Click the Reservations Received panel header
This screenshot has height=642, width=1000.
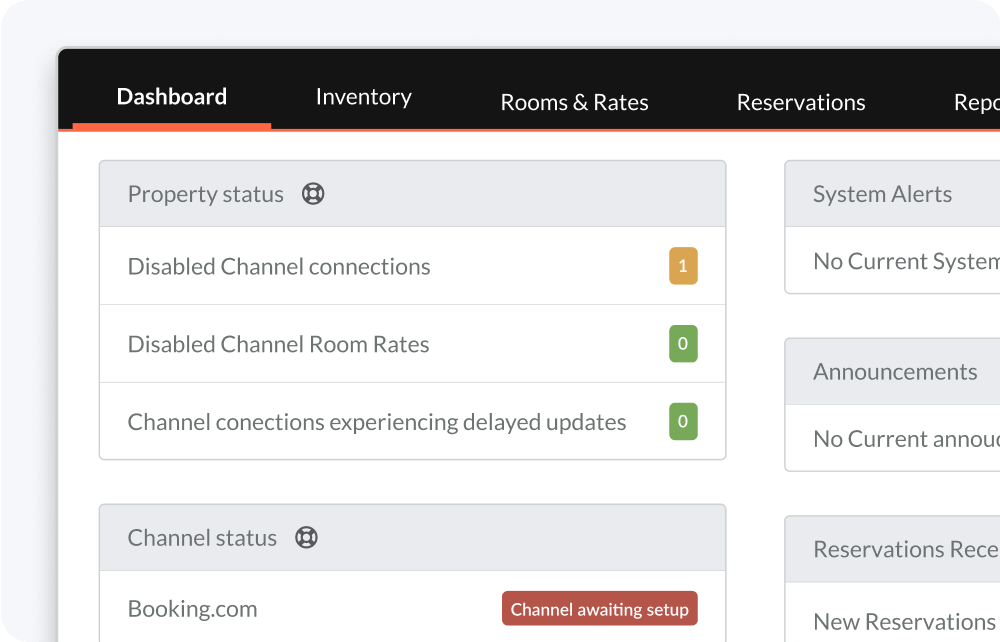click(x=893, y=549)
